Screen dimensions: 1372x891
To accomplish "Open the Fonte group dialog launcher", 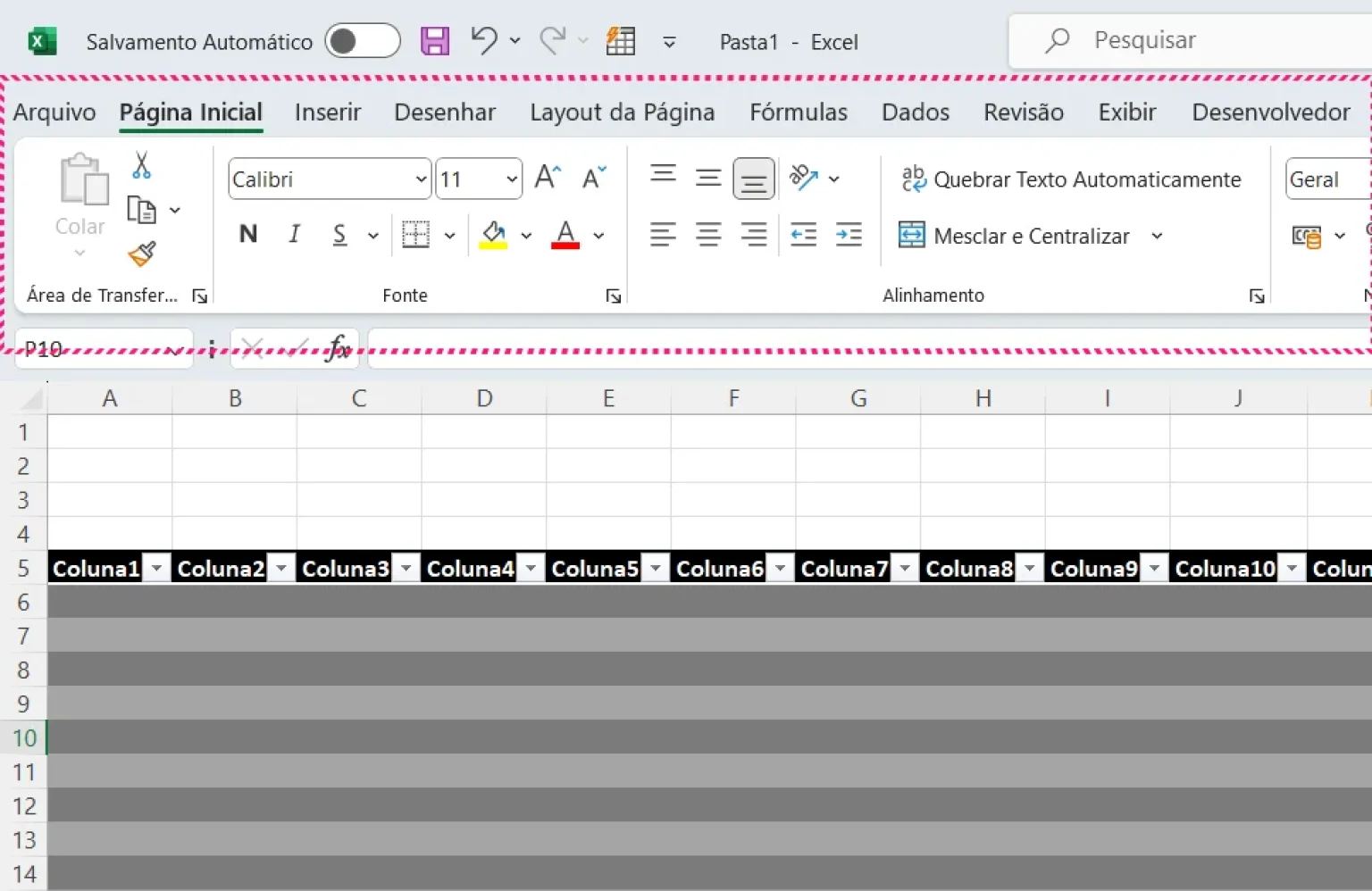I will pos(614,296).
